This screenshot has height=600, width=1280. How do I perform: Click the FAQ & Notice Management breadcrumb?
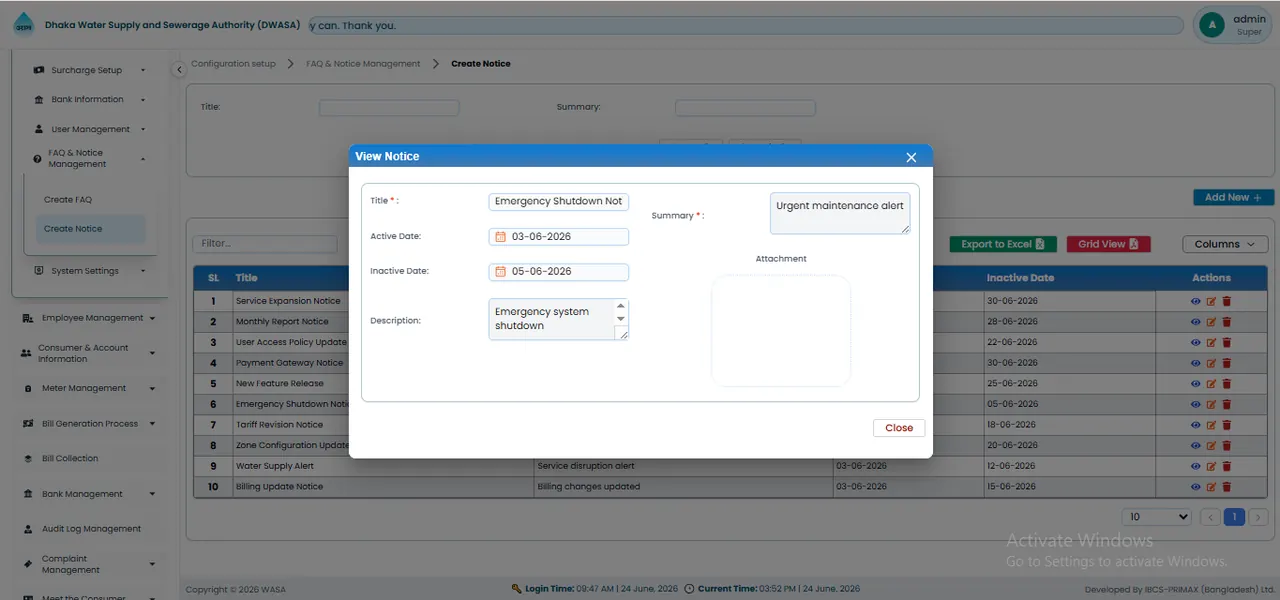tap(363, 64)
